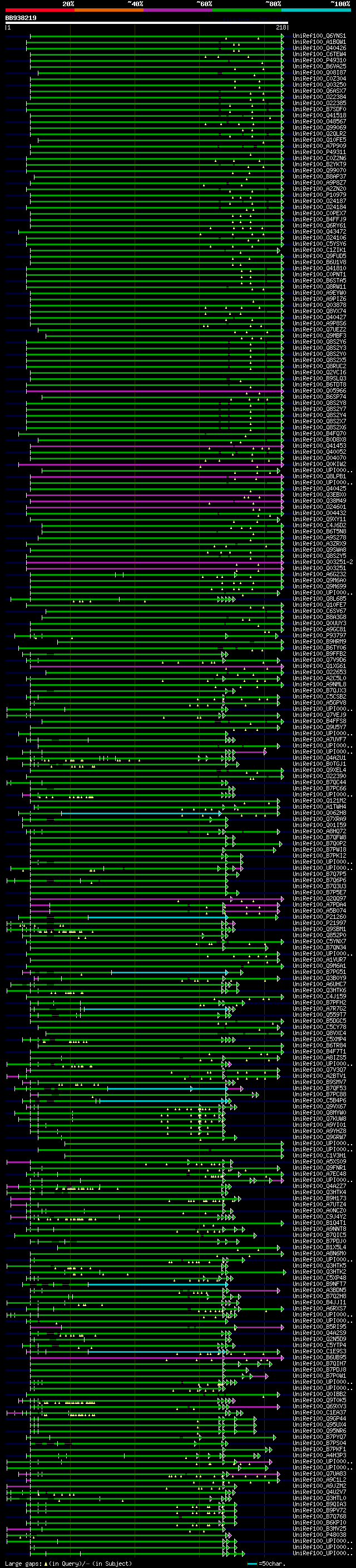Select the UniRef100_C4J6D2 label
Image resolution: width=356 pixels, height=1568 pixels.
(x=319, y=525)
